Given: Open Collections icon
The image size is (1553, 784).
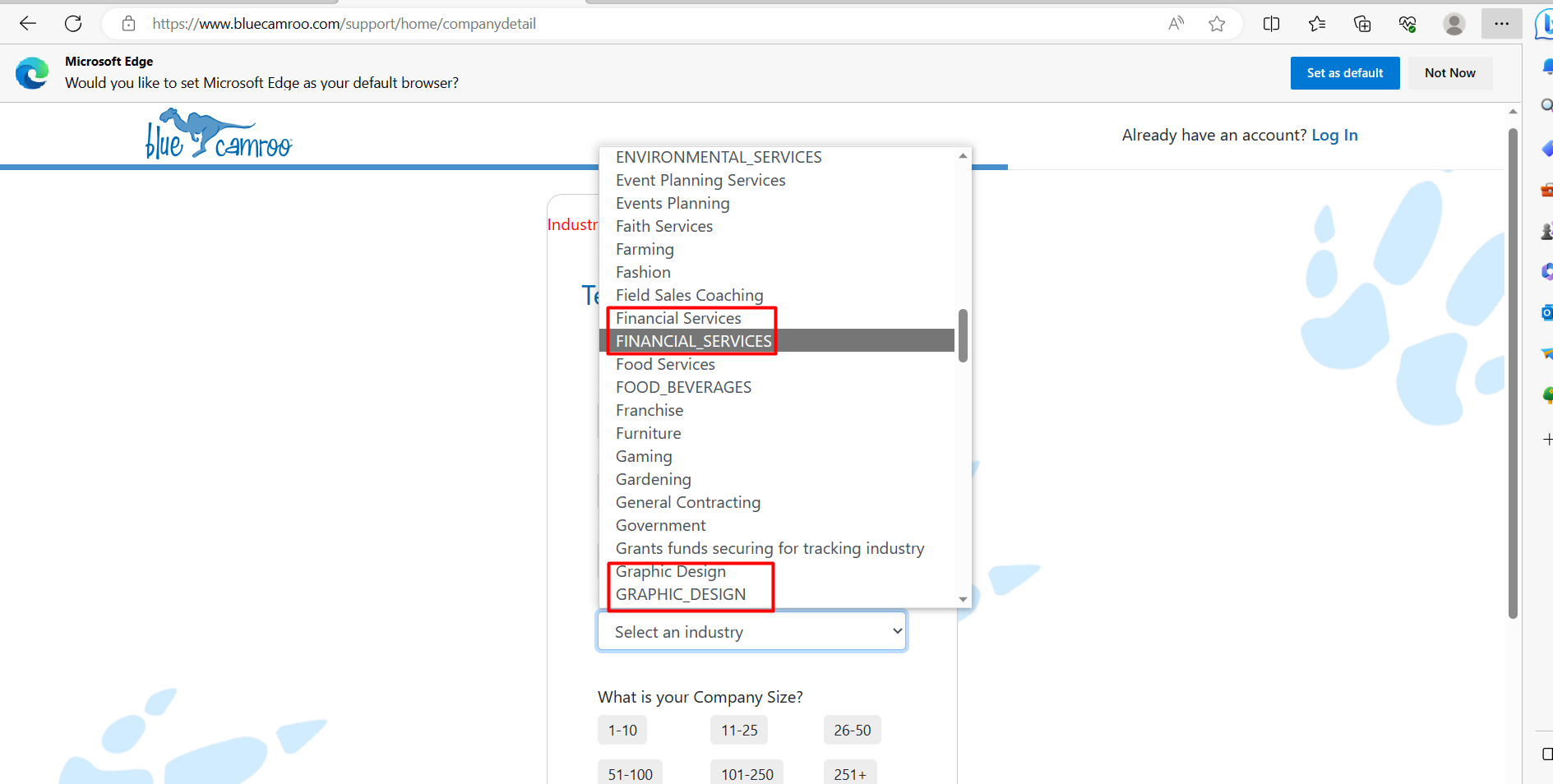Looking at the screenshot, I should coord(1362,24).
